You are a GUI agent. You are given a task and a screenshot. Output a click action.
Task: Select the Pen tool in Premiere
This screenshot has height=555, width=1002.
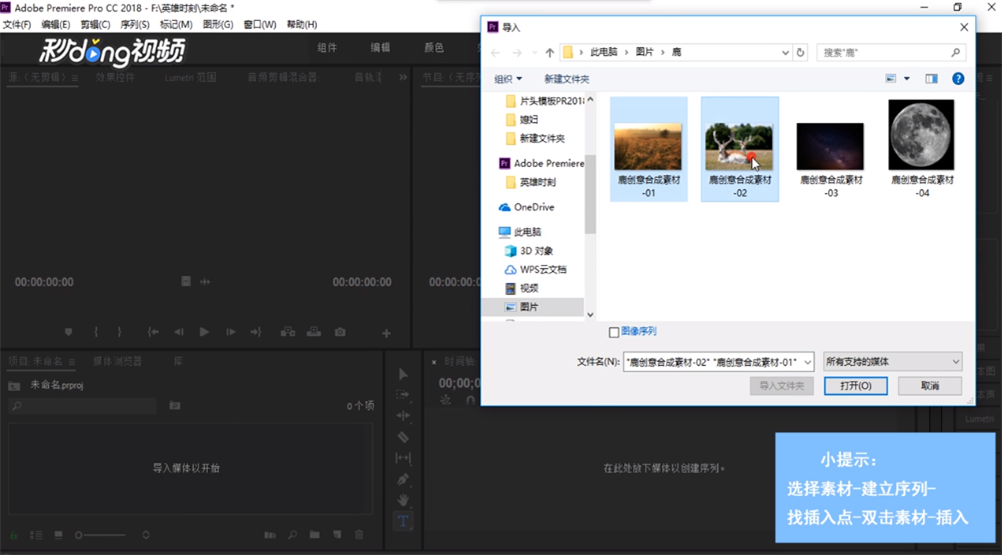point(403,479)
